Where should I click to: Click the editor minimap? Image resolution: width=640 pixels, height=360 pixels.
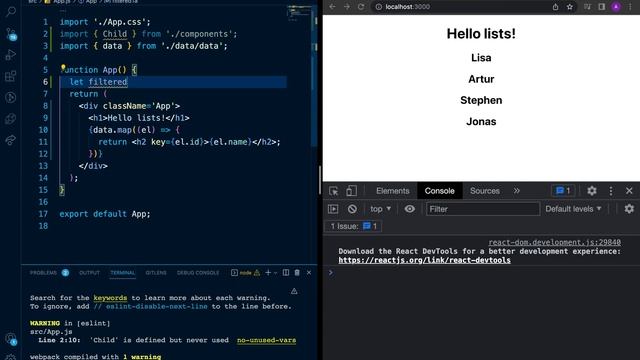click(299, 13)
